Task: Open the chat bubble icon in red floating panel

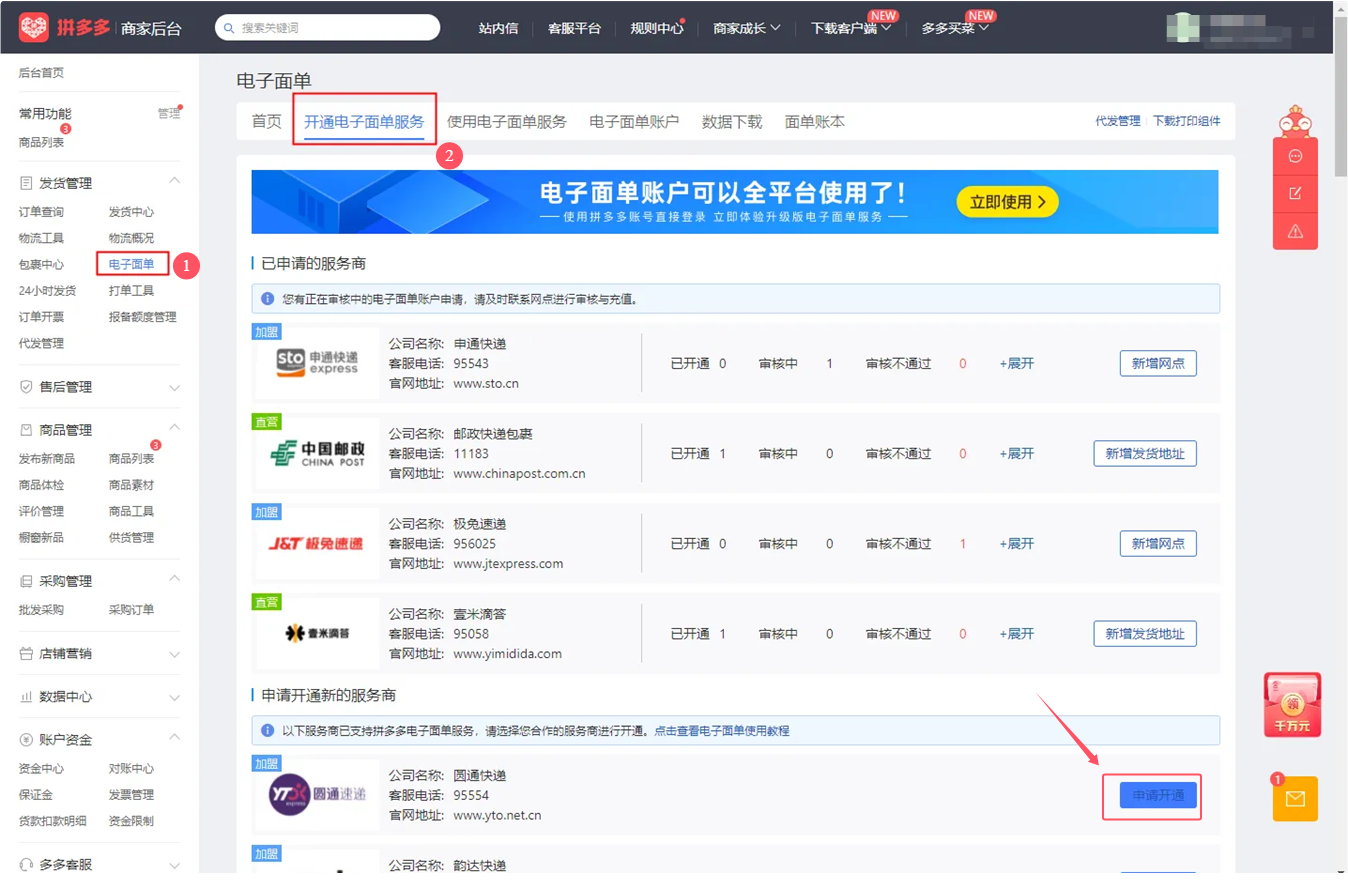Action: click(1295, 157)
